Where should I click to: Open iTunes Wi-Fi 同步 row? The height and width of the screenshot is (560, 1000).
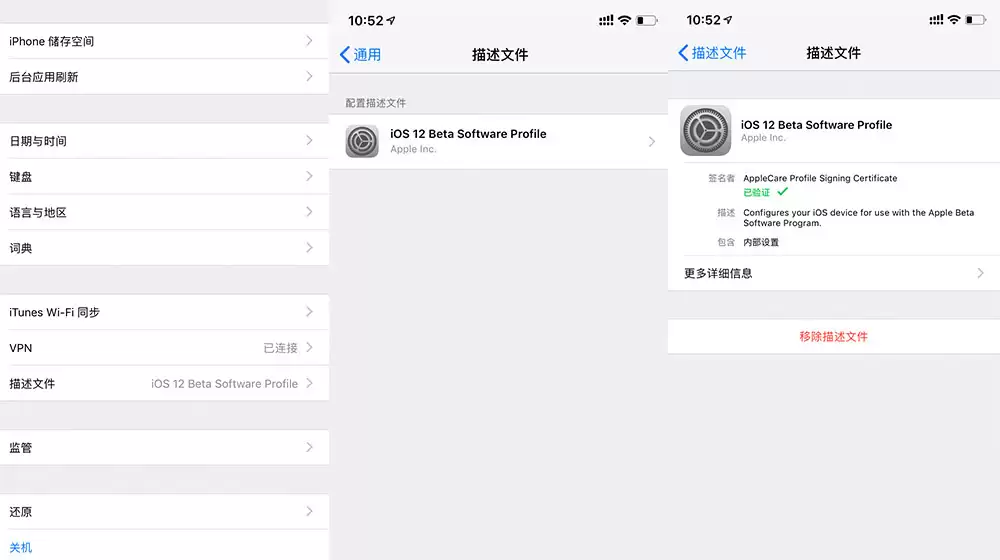click(x=164, y=312)
